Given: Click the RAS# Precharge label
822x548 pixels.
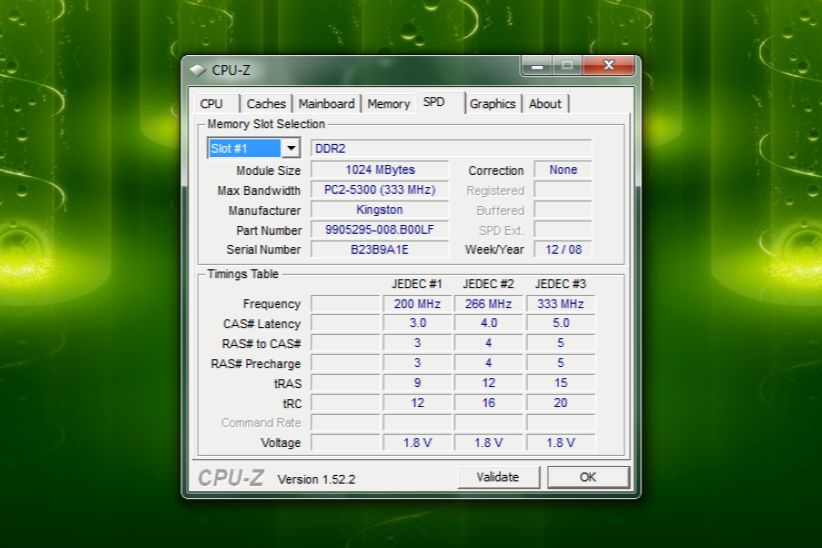Looking at the screenshot, I should click(256, 364).
